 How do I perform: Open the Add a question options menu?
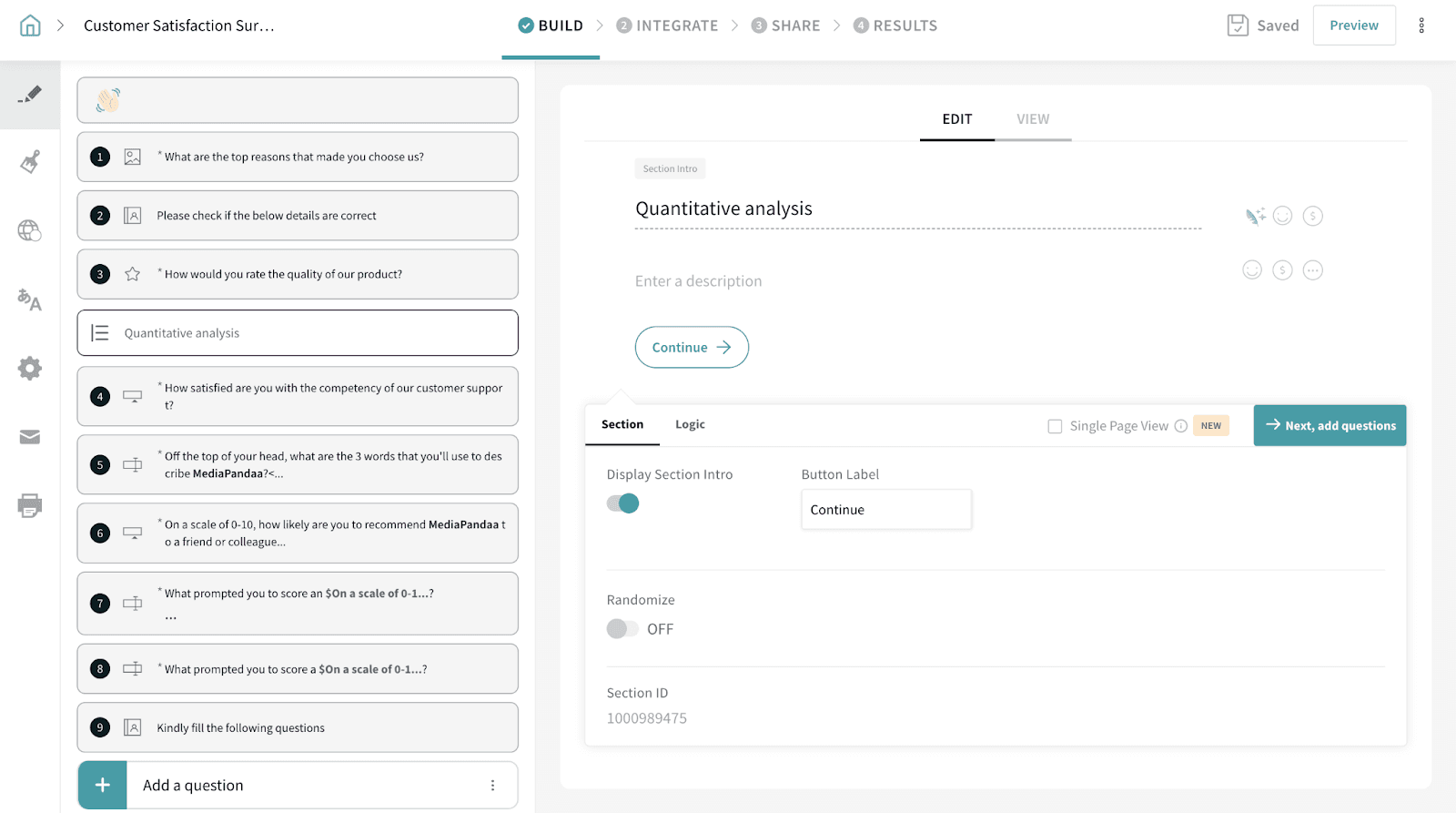[492, 786]
